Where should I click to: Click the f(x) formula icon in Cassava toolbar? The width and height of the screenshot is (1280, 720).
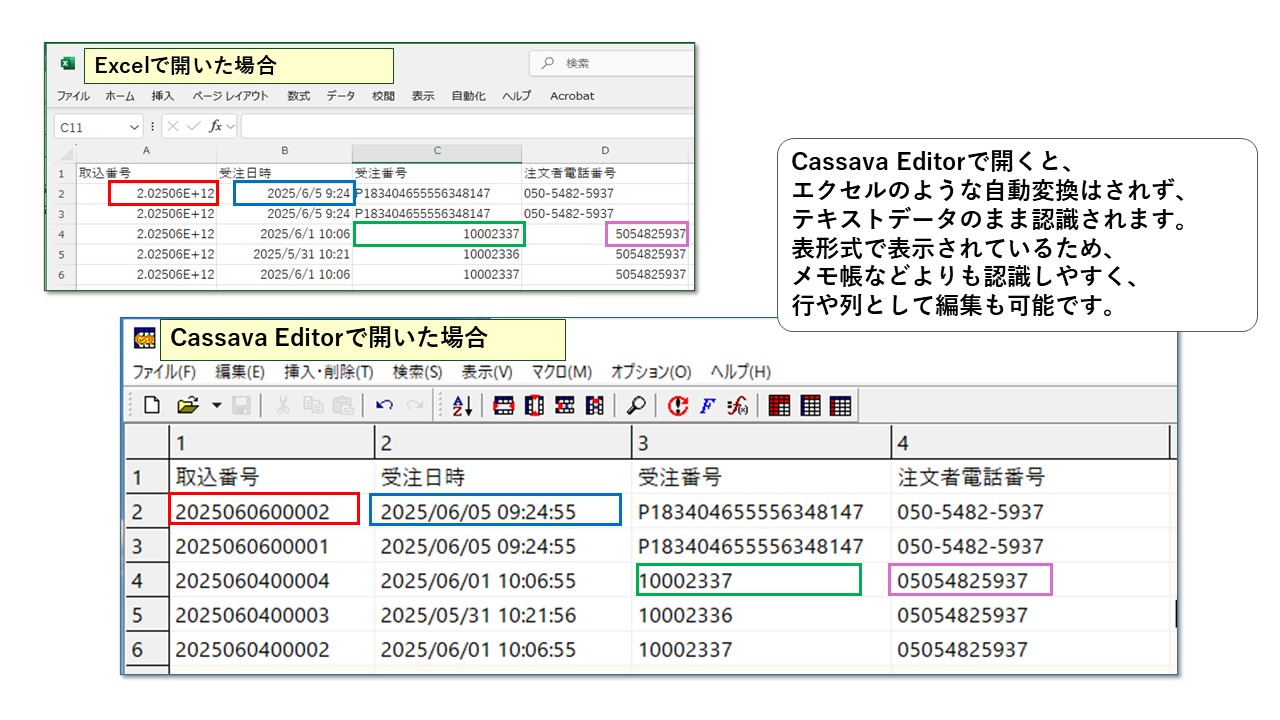pos(738,406)
